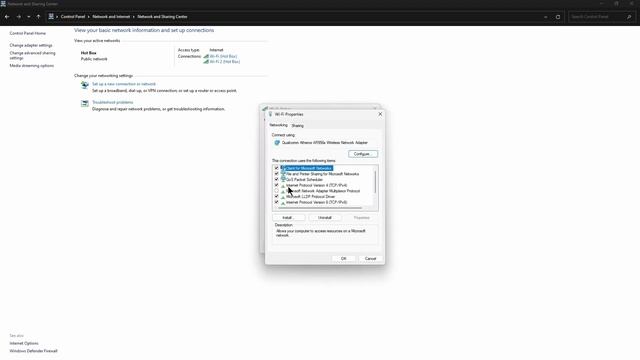Image resolution: width=640 pixels, height=360 pixels.
Task: Open the Internet Options link
Action: click(24, 344)
